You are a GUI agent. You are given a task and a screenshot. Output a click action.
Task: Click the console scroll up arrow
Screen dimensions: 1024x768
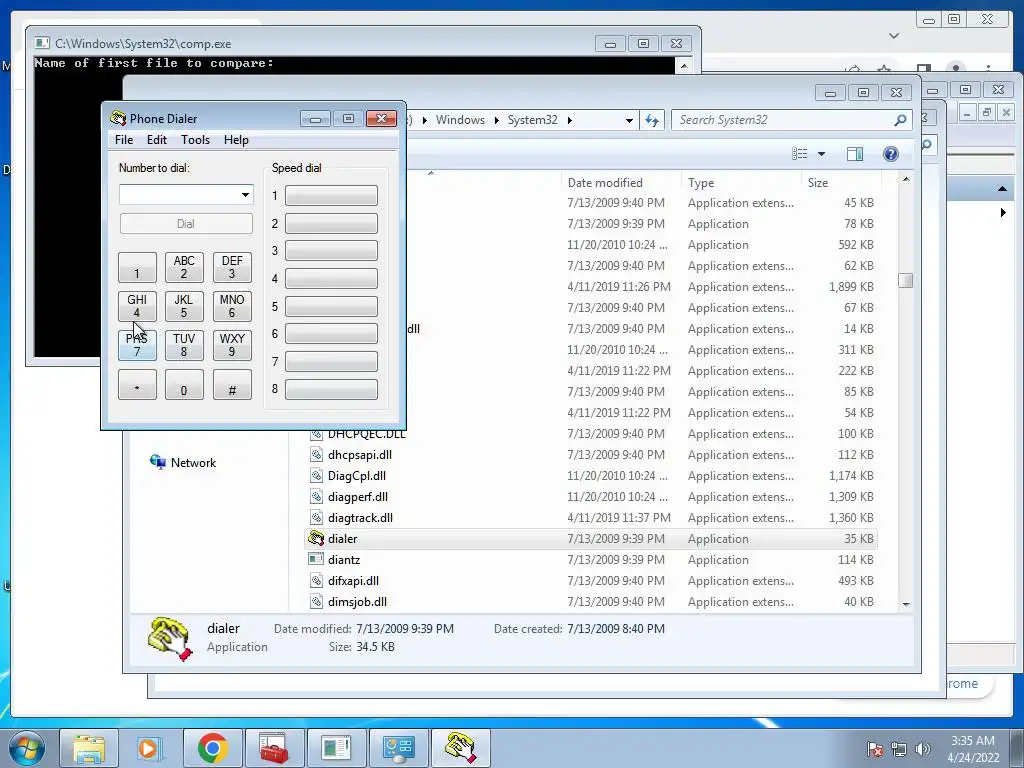(684, 65)
